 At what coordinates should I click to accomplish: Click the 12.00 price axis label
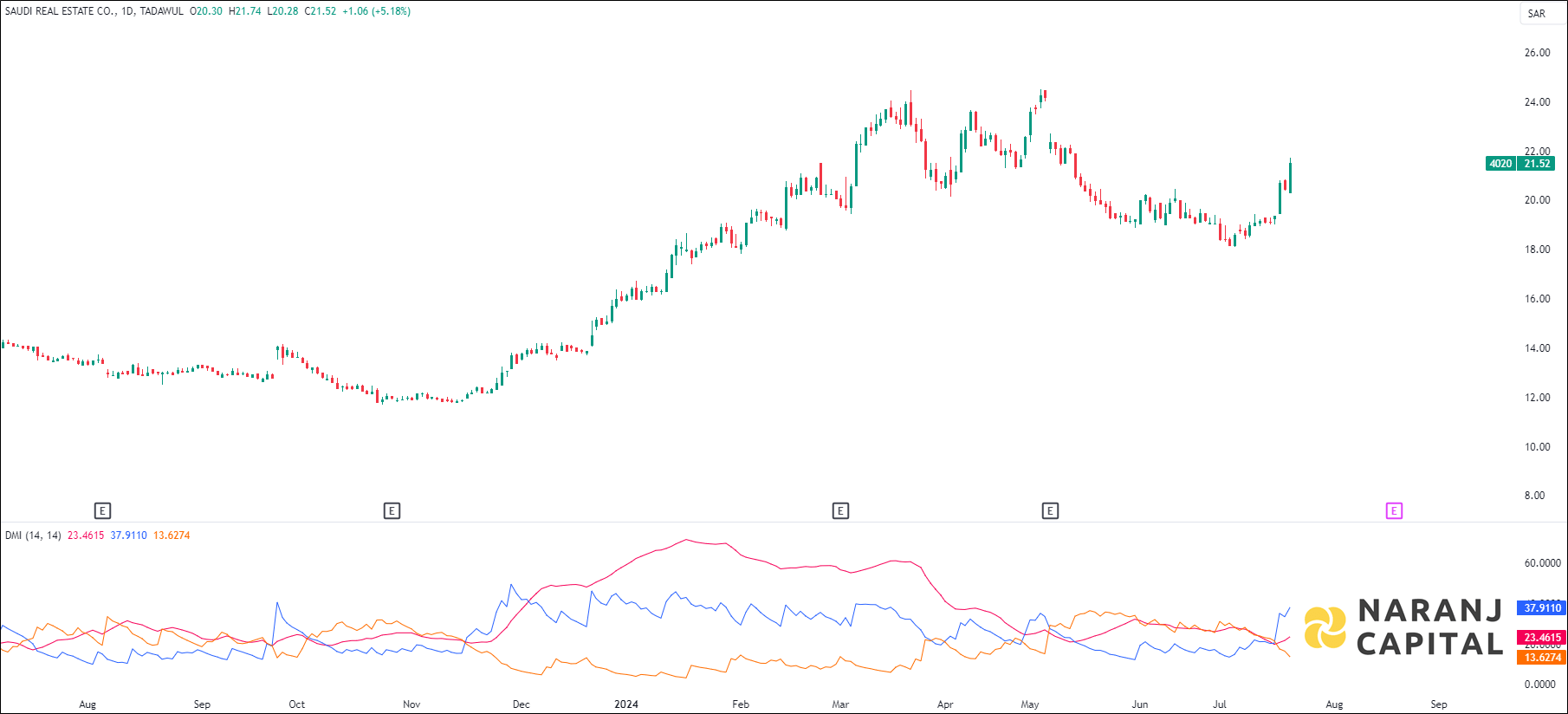coord(1538,398)
